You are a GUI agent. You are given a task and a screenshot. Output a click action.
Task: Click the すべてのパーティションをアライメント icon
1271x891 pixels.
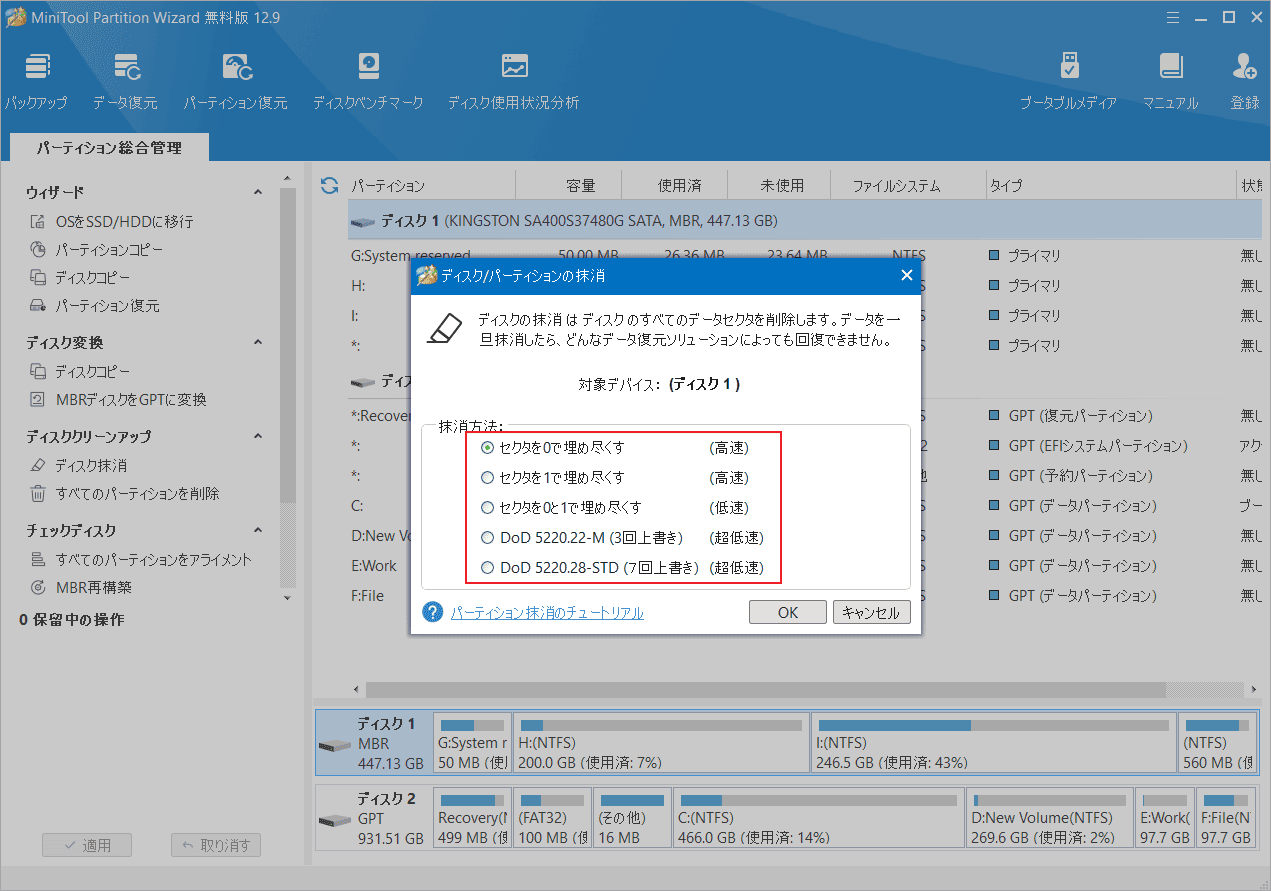point(38,560)
